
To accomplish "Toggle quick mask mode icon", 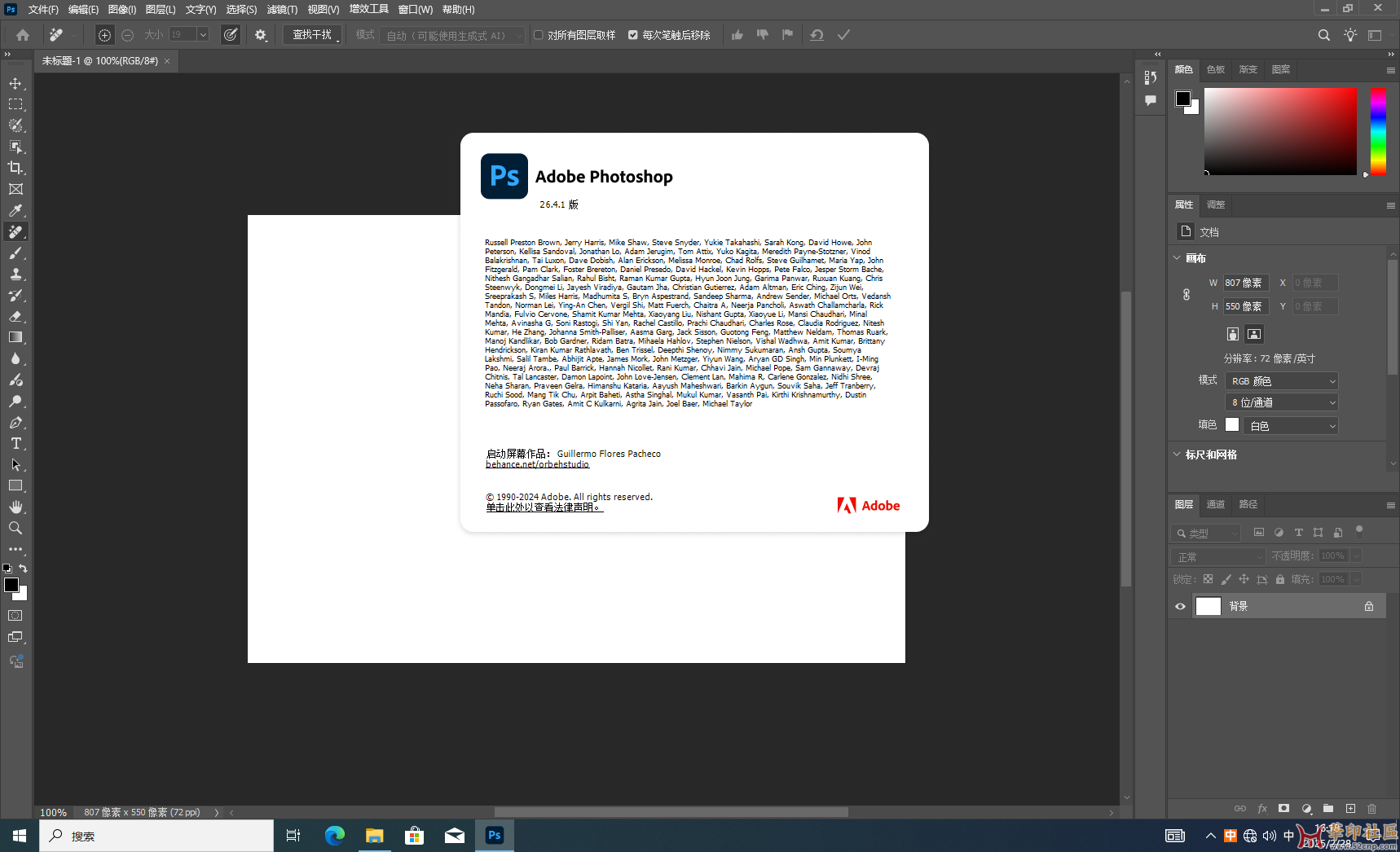I will (x=15, y=616).
